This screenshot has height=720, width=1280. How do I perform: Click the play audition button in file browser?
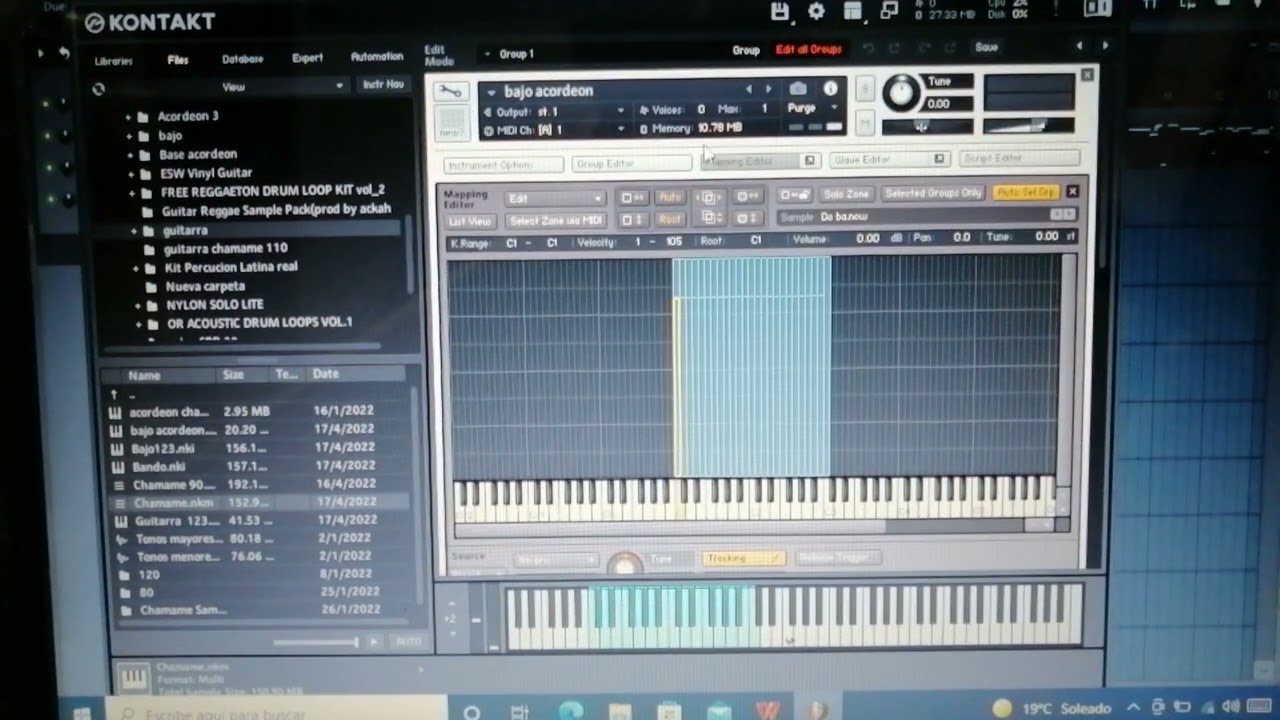tap(374, 642)
